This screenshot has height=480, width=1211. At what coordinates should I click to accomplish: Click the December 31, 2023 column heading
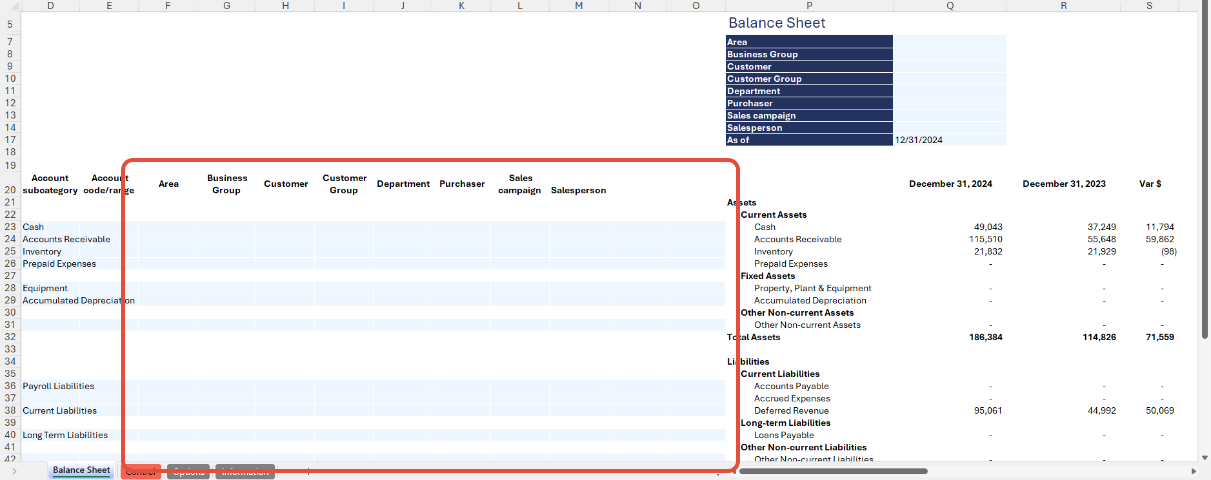coord(1064,184)
